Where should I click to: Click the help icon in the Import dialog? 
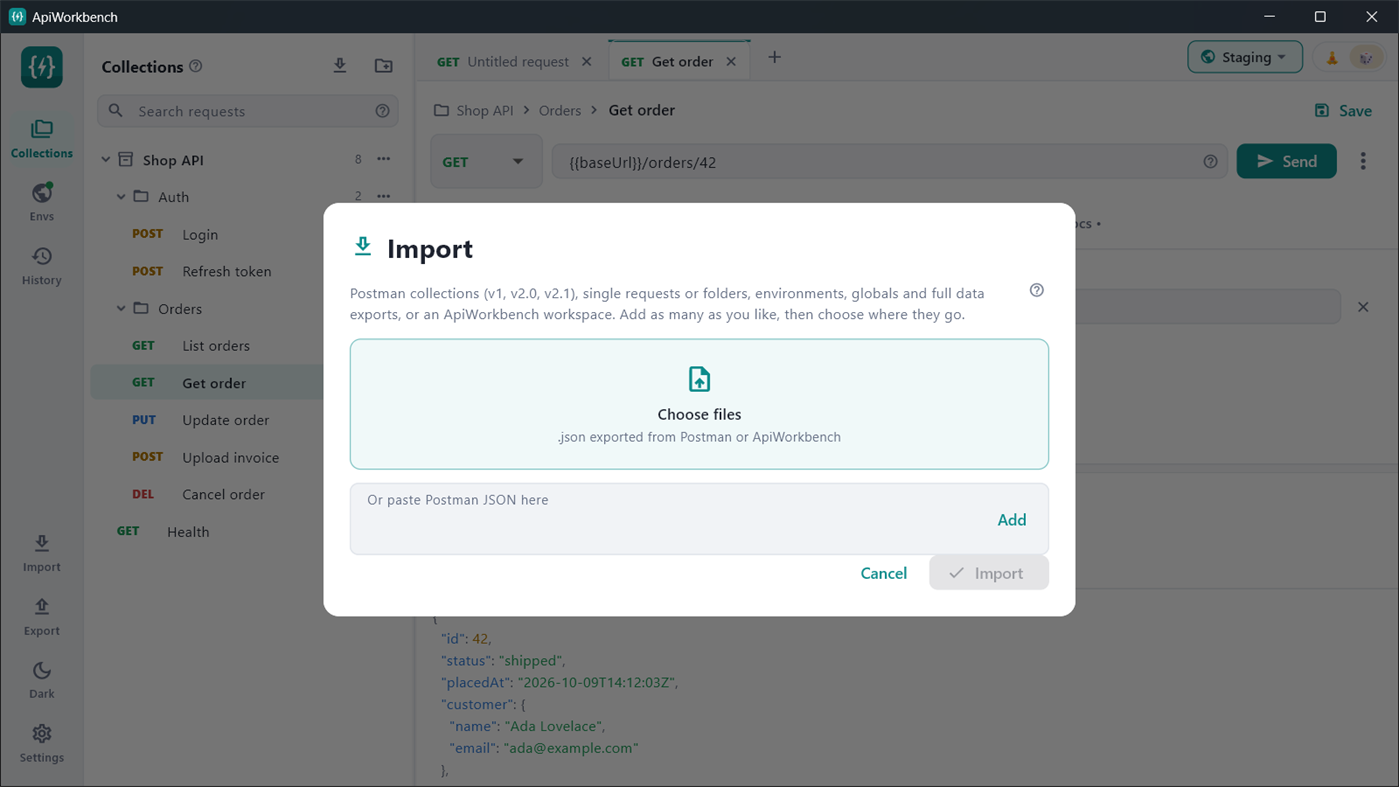pyautogui.click(x=1037, y=291)
